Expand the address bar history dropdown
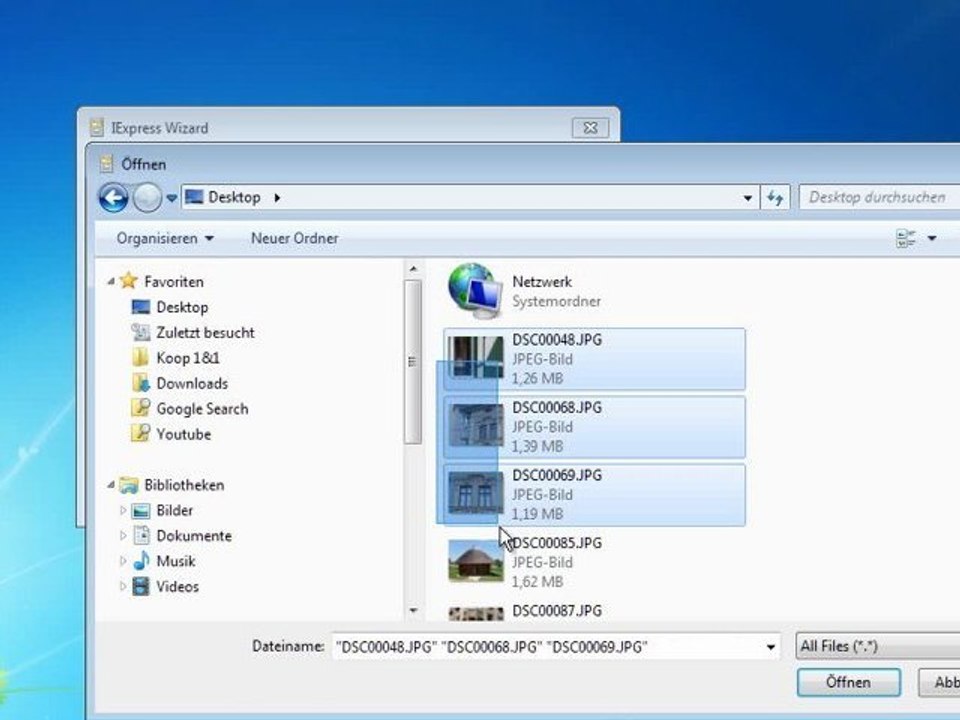 click(x=748, y=198)
